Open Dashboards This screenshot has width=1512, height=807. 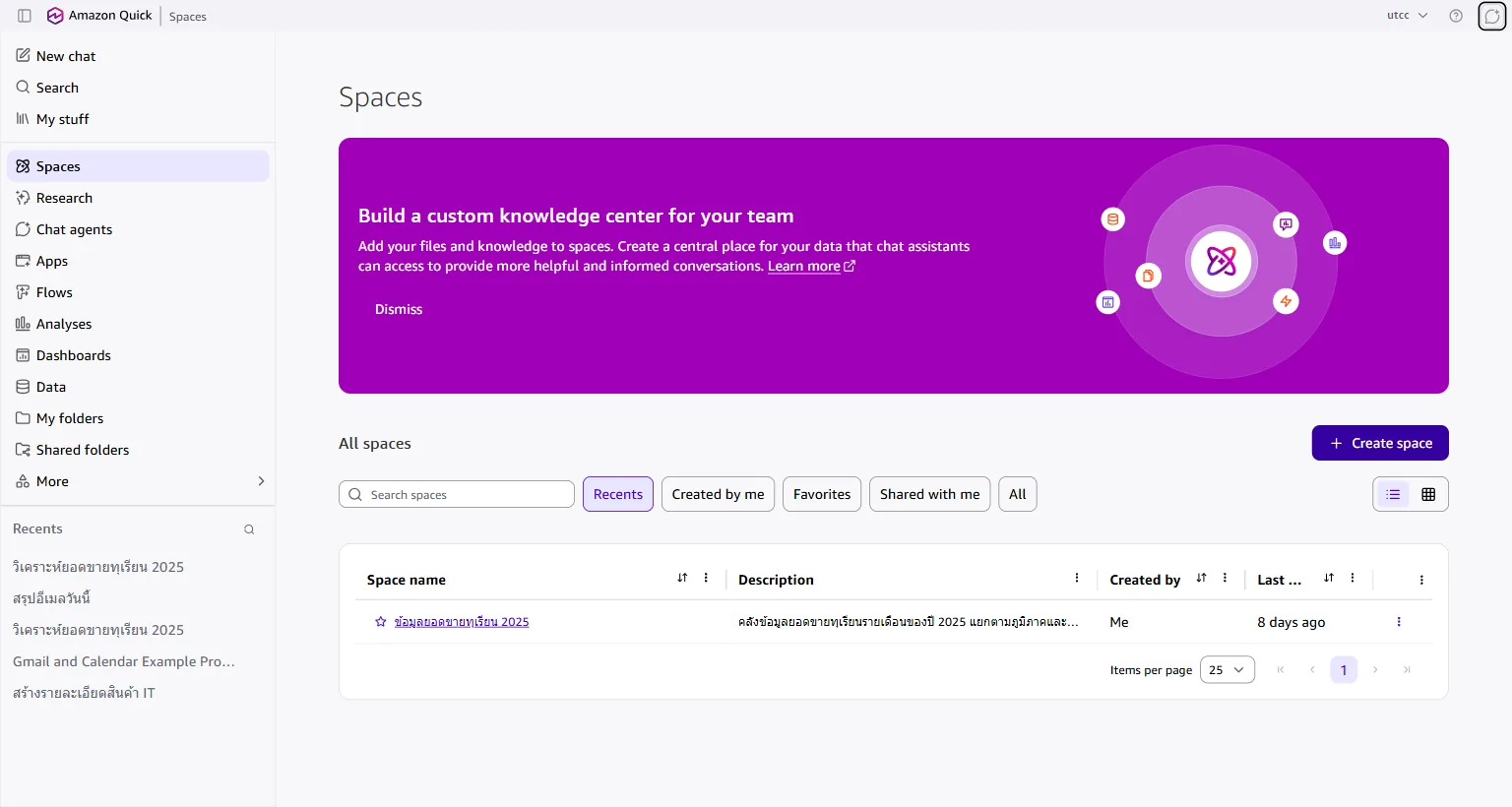(x=138, y=355)
